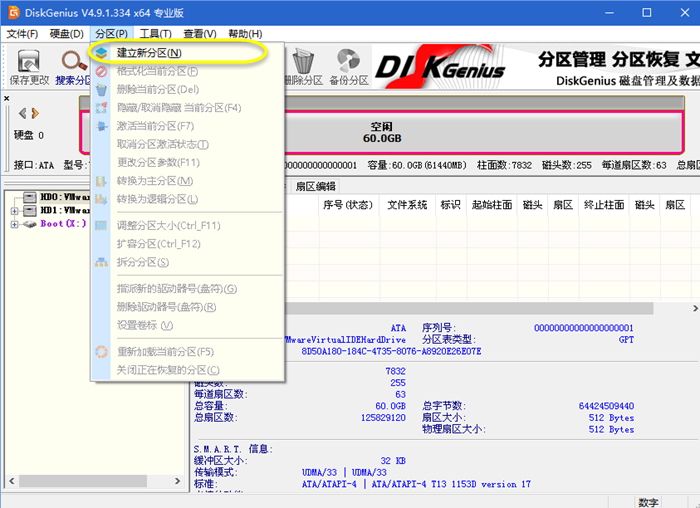The width and height of the screenshot is (700, 508).
Task: Maximize the DiskGenius window
Action: coord(646,12)
